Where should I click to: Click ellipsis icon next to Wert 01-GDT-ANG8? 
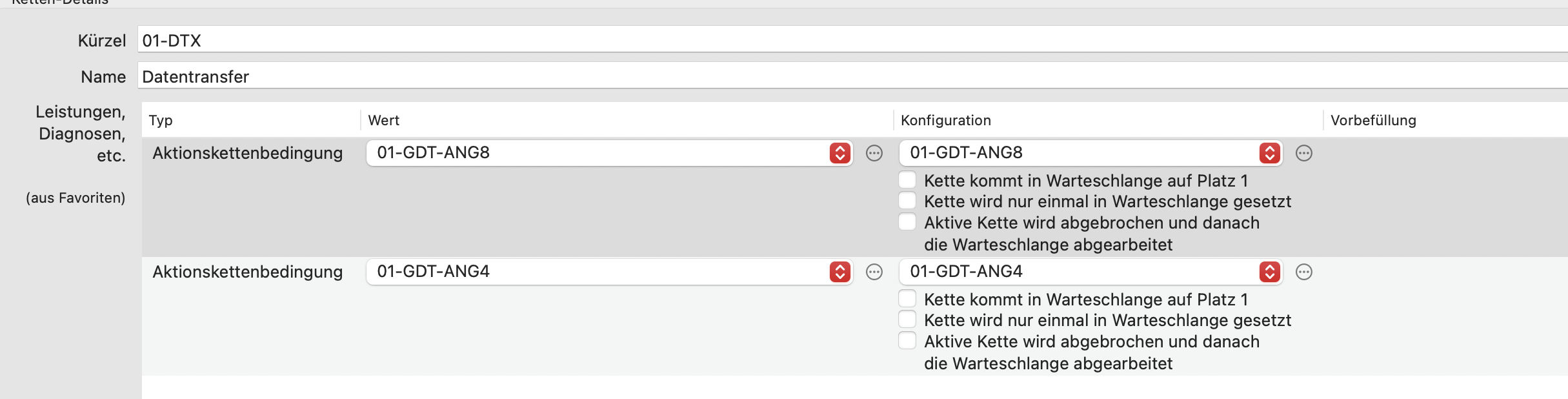874,153
